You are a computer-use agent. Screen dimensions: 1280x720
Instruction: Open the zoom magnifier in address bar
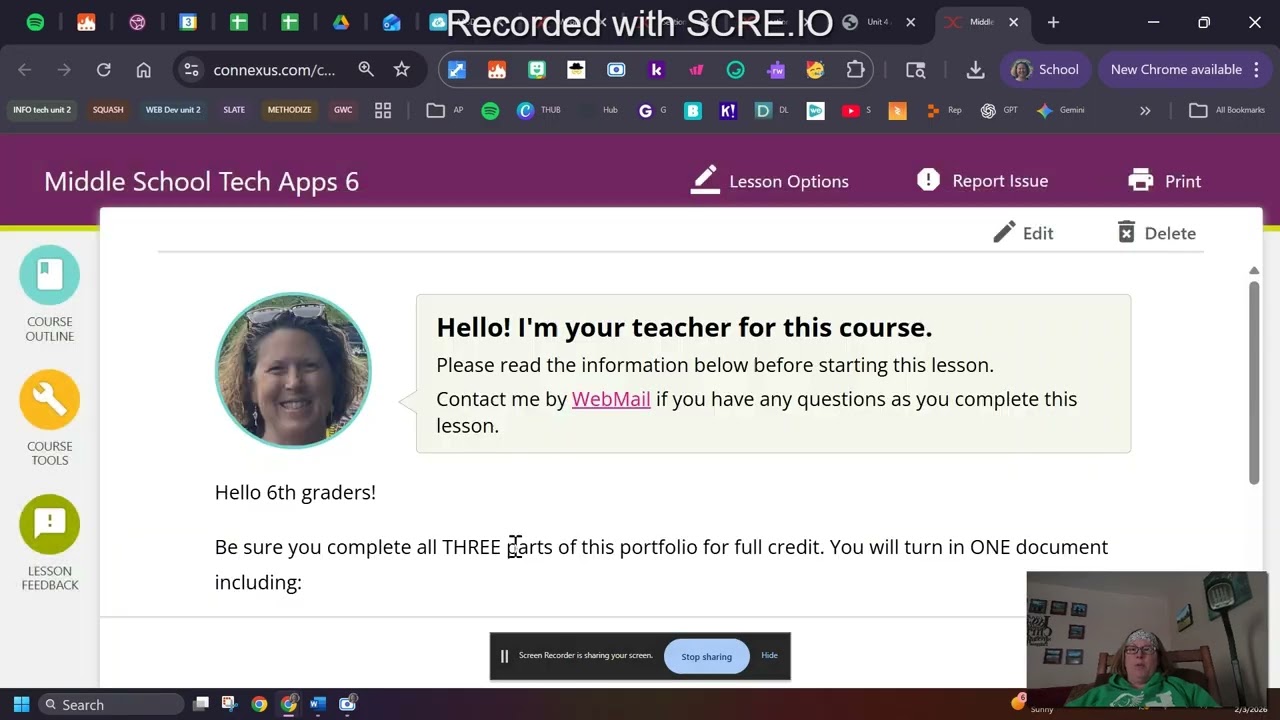[366, 69]
